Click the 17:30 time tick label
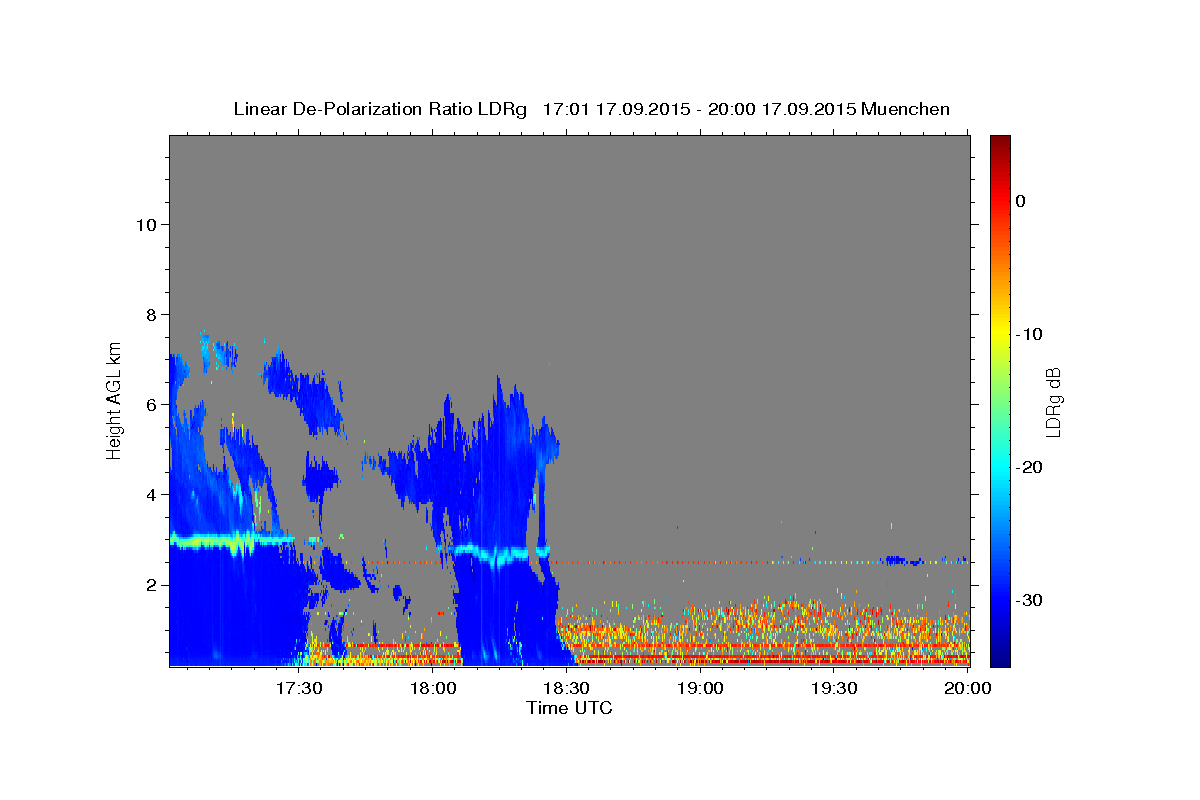The image size is (1200, 800). tap(299, 688)
